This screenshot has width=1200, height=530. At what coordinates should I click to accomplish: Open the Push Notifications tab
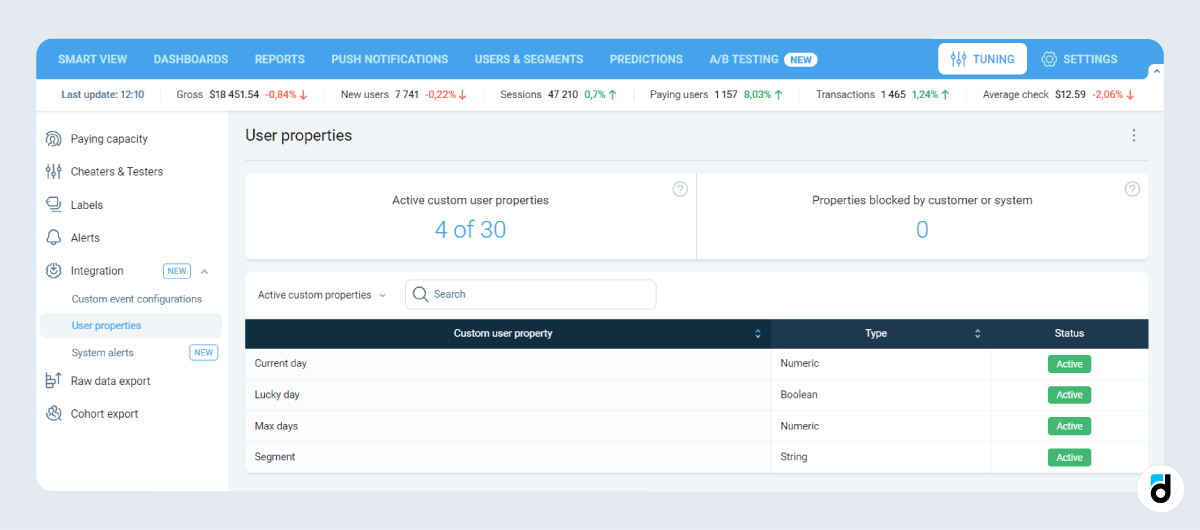click(x=389, y=59)
